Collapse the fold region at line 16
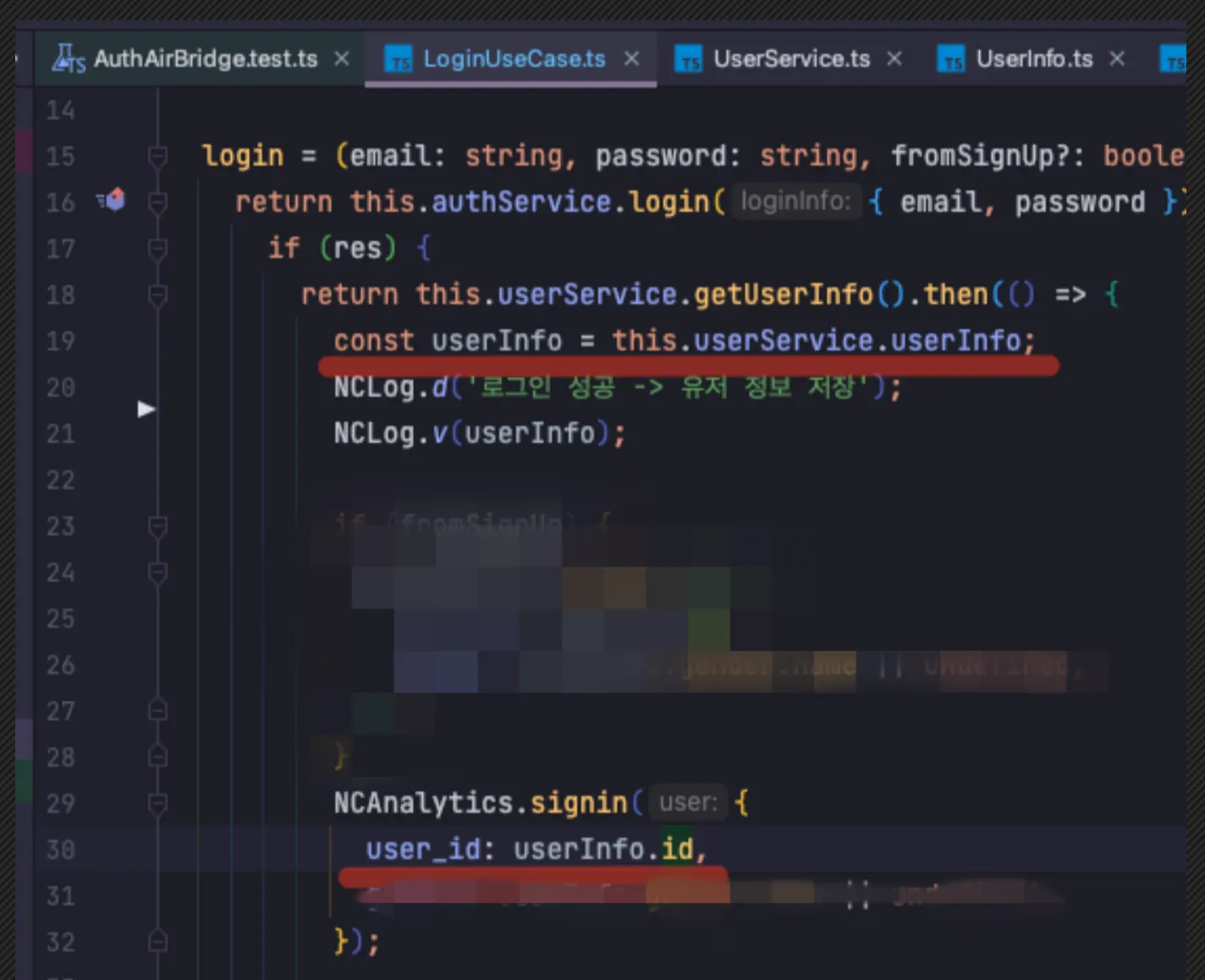 (157, 202)
